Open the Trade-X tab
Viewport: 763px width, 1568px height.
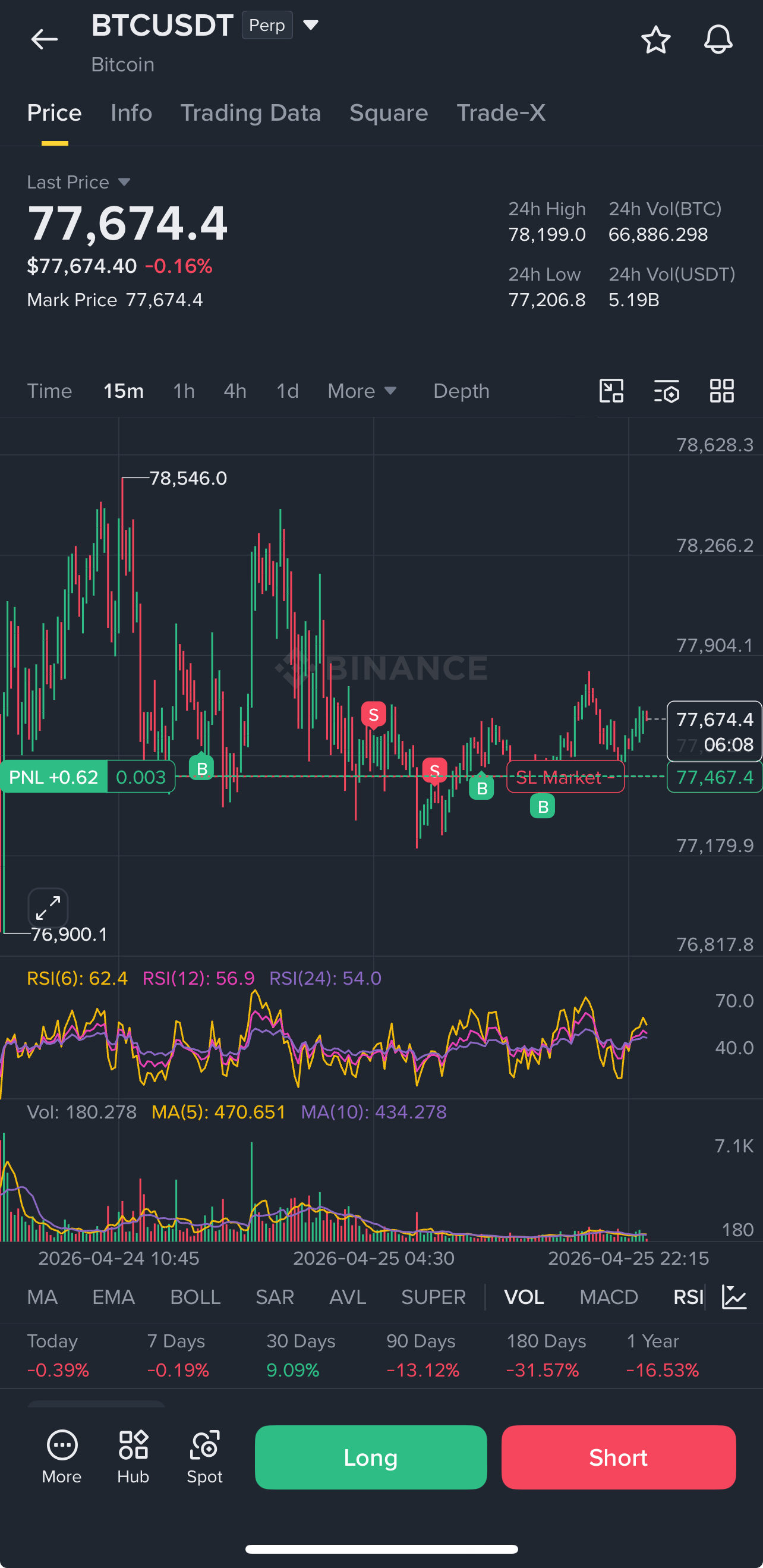click(x=501, y=113)
